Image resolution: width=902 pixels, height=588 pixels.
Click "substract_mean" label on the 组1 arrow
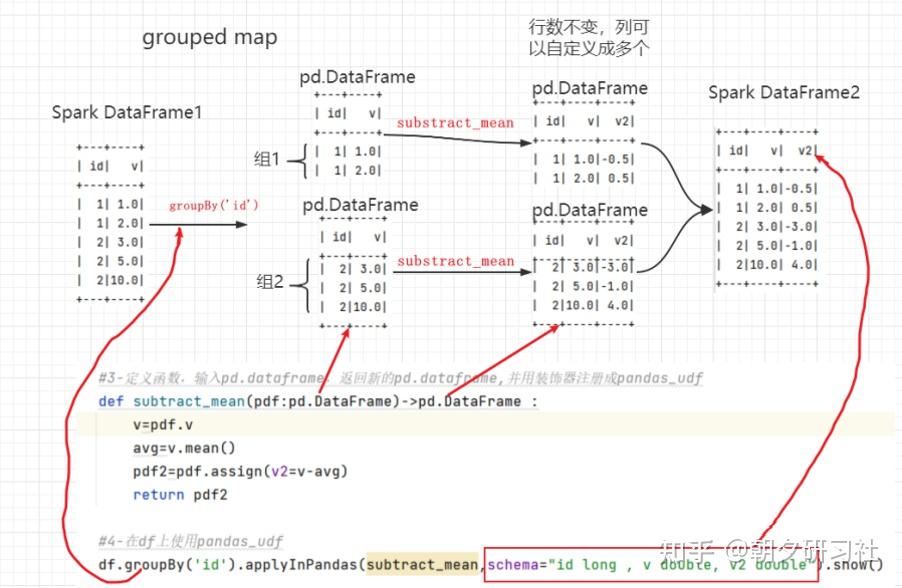tap(455, 123)
